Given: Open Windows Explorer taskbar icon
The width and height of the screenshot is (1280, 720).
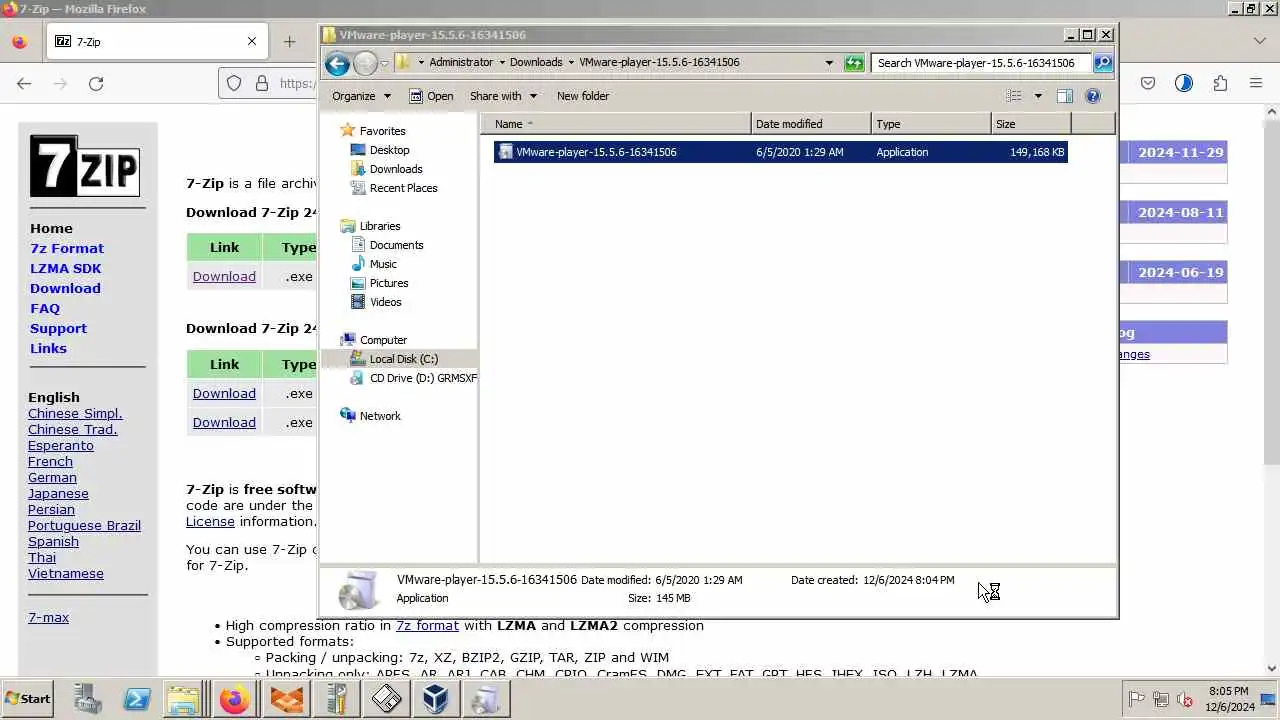Looking at the screenshot, I should (184, 699).
